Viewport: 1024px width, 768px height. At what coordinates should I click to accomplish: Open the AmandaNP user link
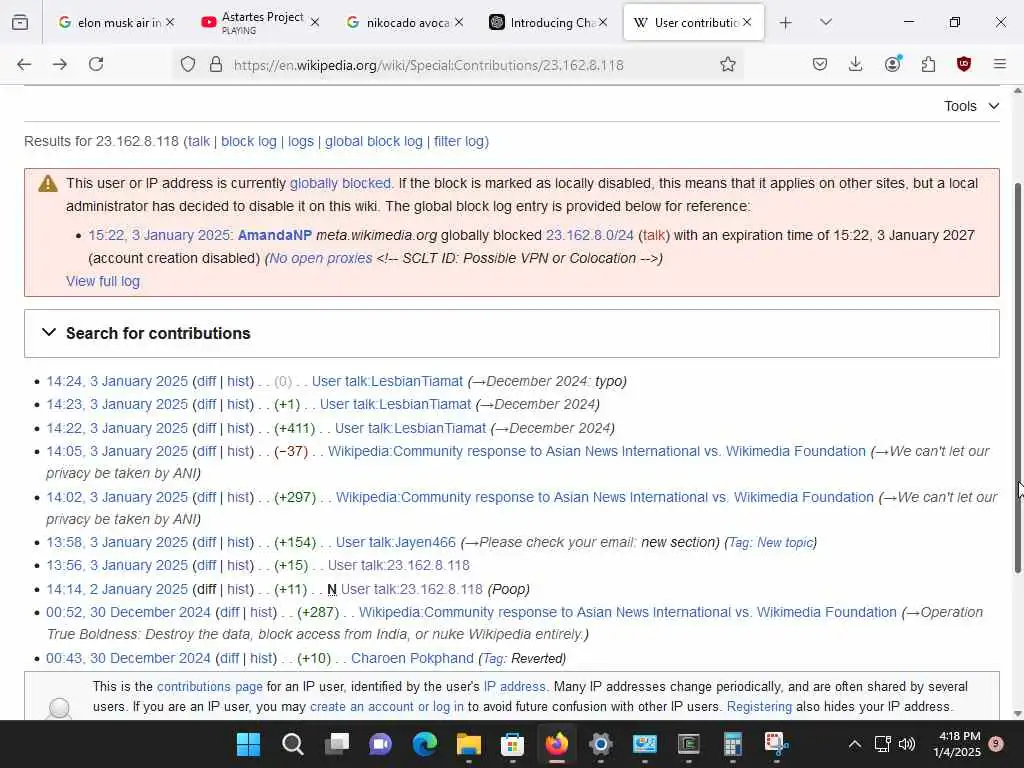pos(275,235)
